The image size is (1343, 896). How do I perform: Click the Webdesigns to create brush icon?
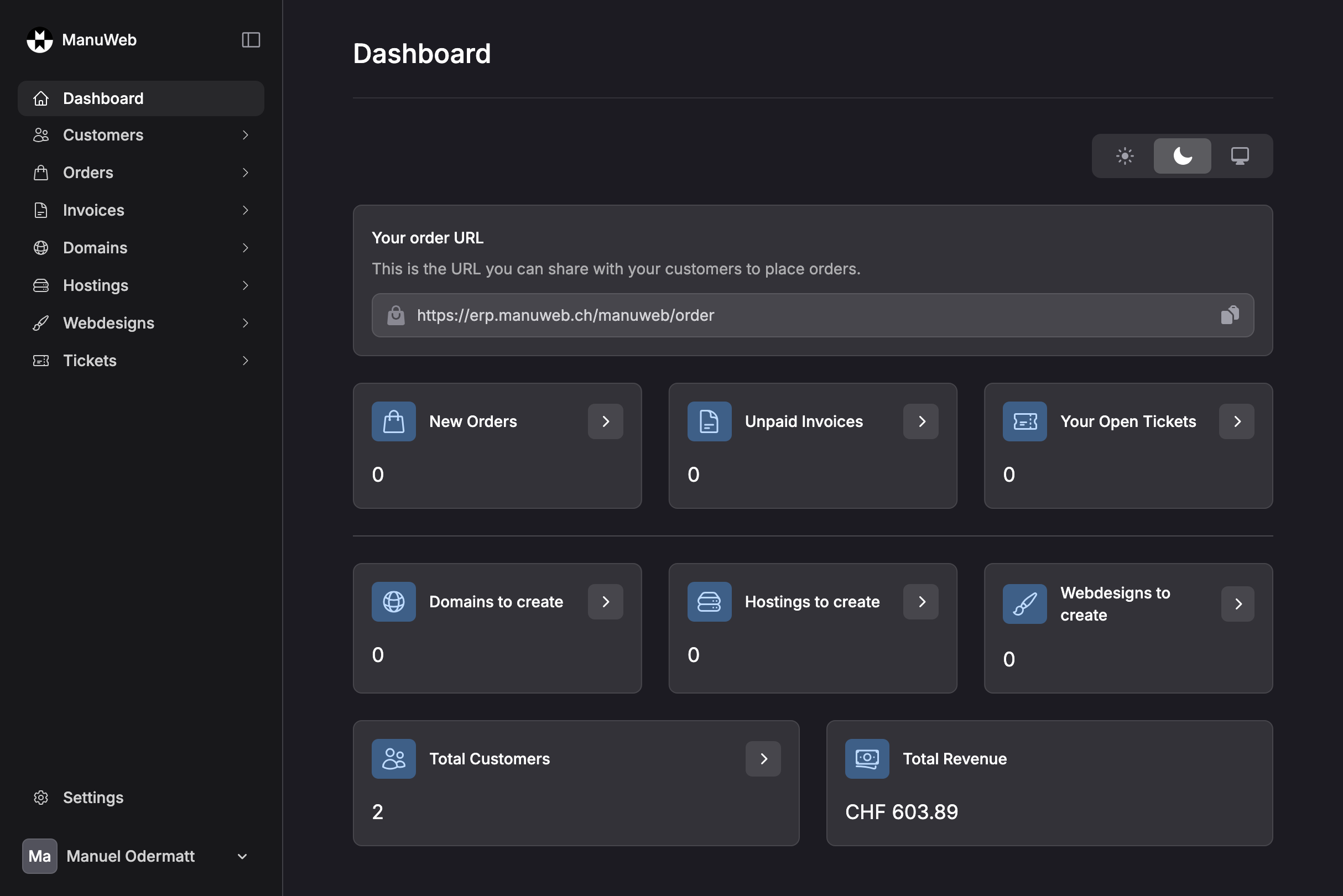tap(1024, 604)
